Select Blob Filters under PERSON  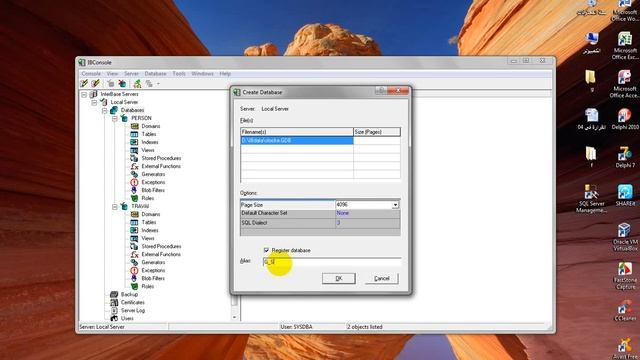click(x=153, y=190)
